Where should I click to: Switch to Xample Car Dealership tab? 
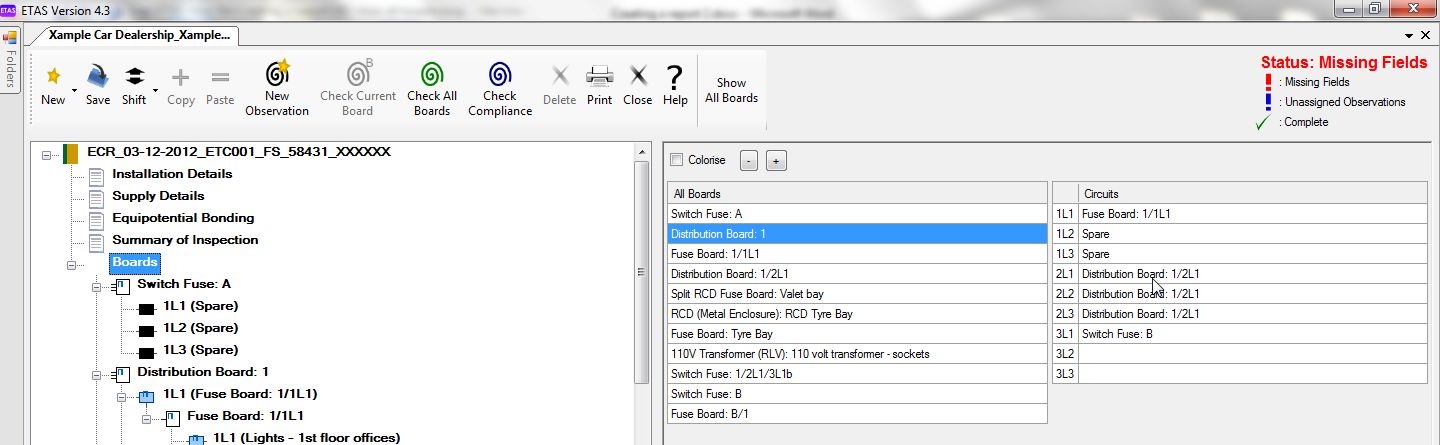[139, 34]
